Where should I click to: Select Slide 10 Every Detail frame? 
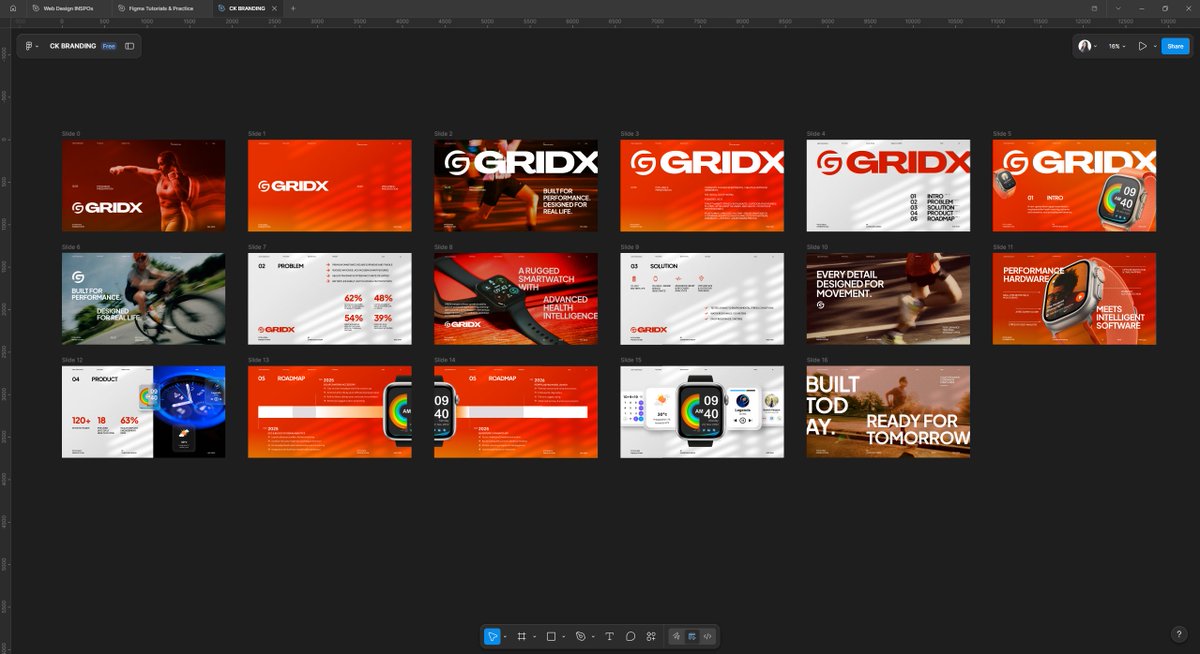pos(888,298)
